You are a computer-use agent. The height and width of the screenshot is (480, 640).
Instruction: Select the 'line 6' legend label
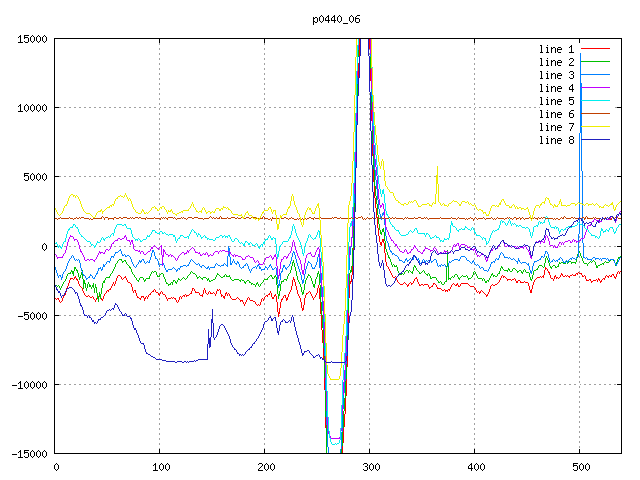click(557, 114)
